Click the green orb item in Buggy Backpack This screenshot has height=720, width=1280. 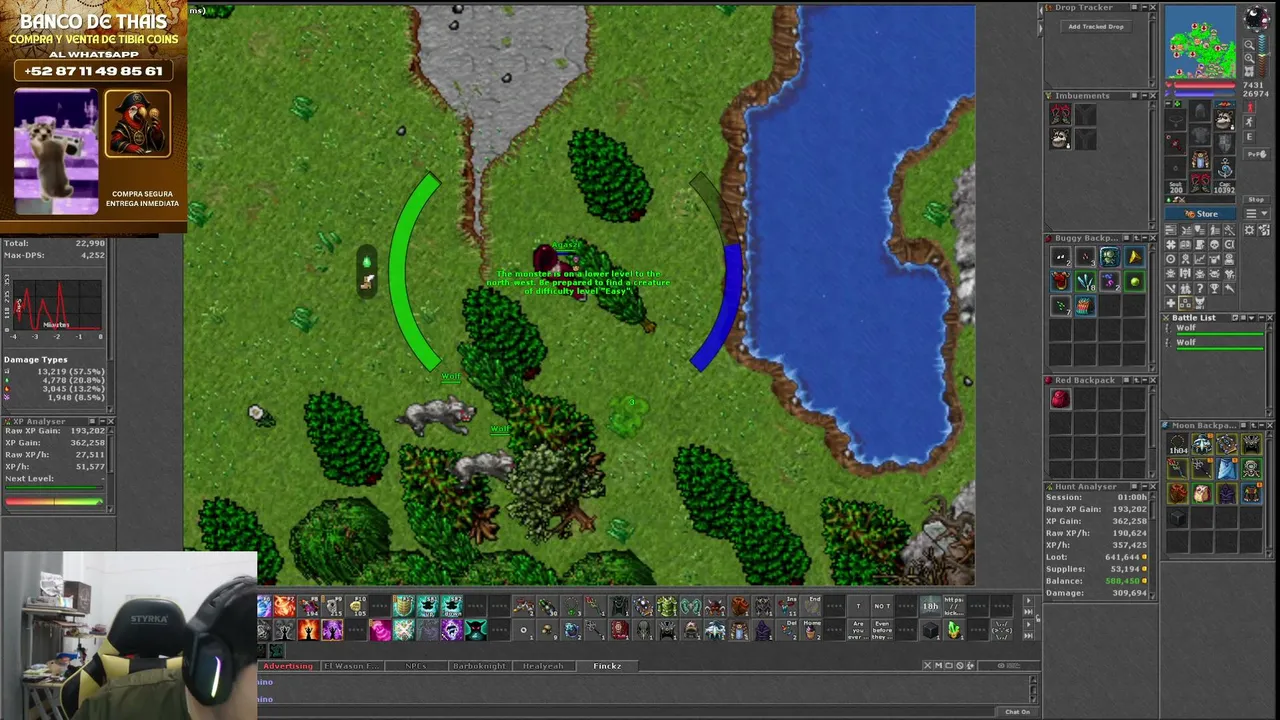pyautogui.click(x=1134, y=282)
